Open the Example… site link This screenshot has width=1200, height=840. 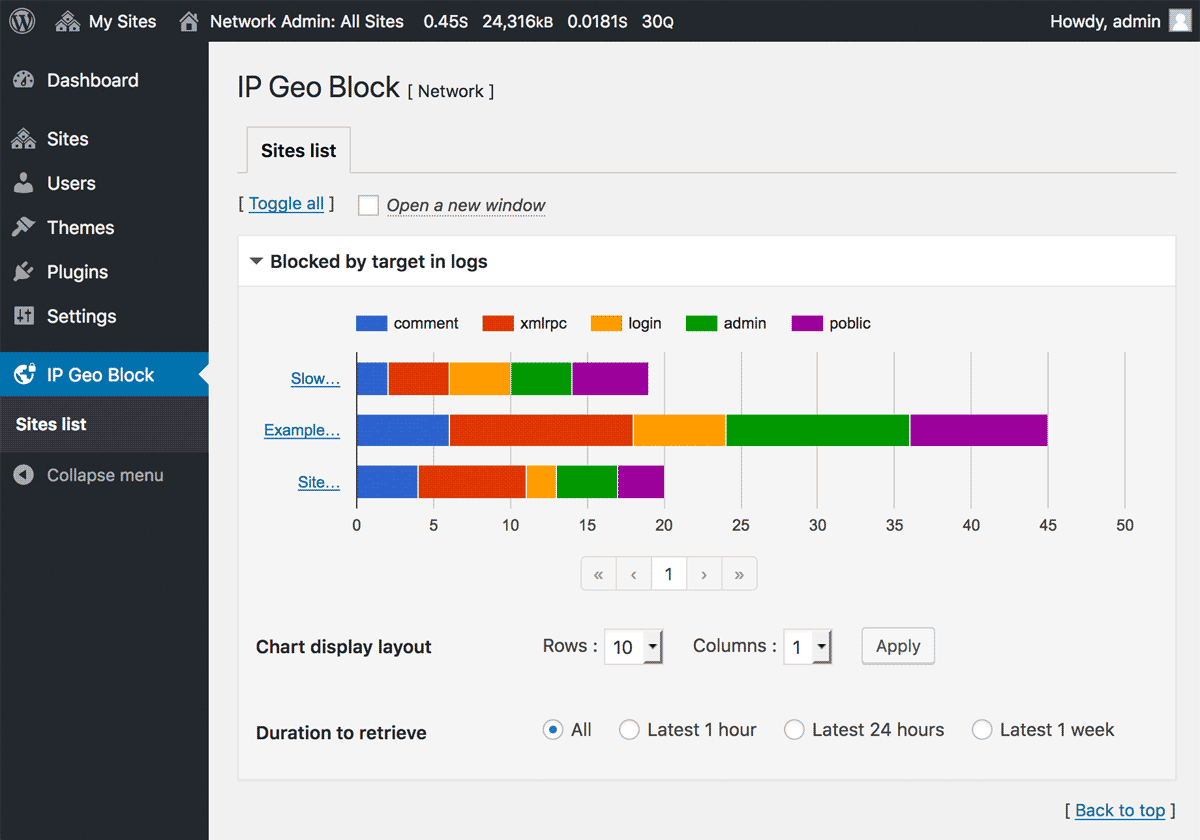(x=302, y=431)
